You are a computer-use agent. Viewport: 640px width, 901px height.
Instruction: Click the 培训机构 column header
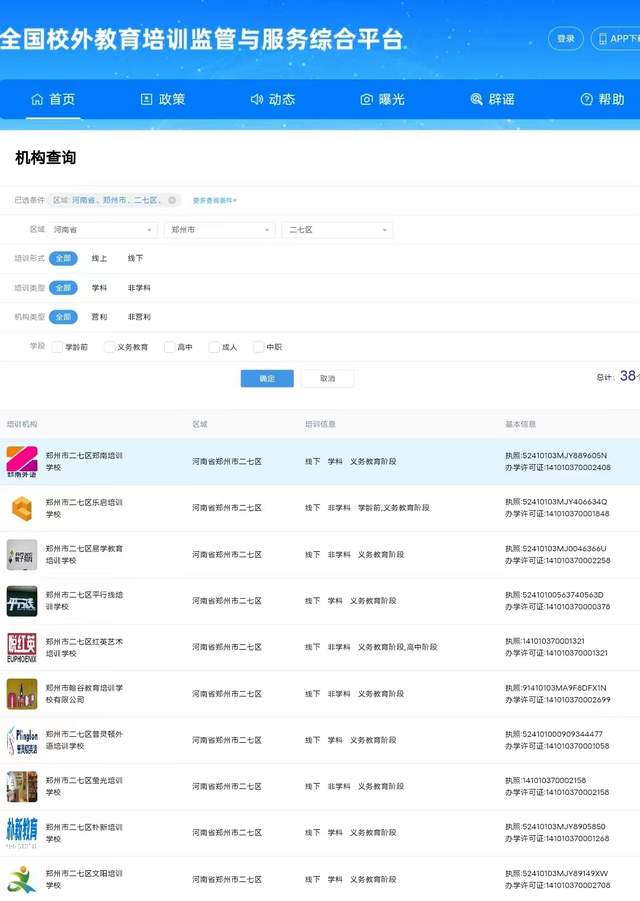22,425
